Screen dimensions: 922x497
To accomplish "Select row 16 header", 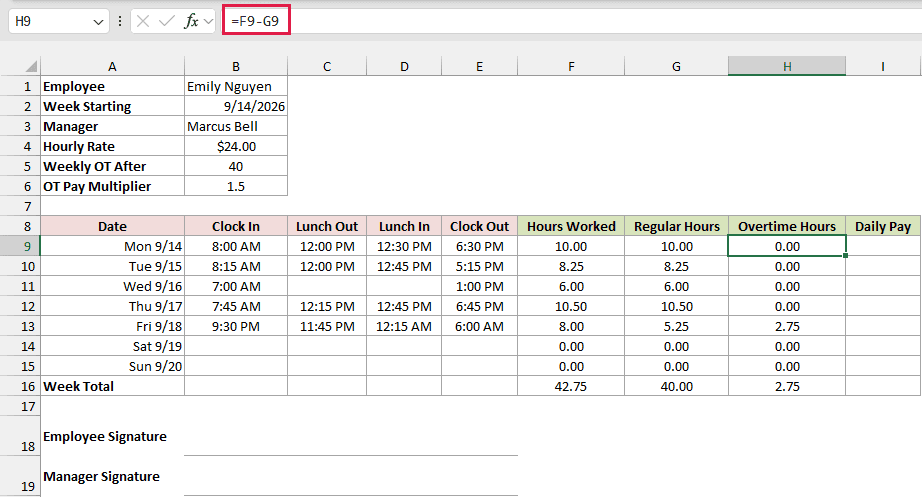I will click(x=20, y=386).
